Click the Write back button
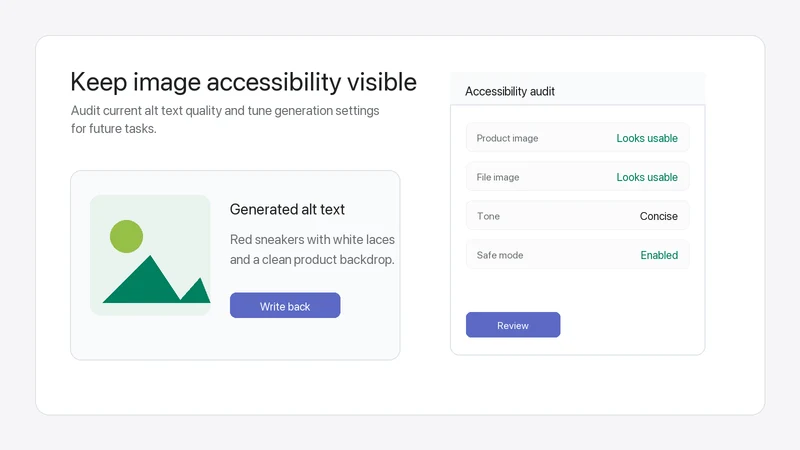 (x=285, y=306)
